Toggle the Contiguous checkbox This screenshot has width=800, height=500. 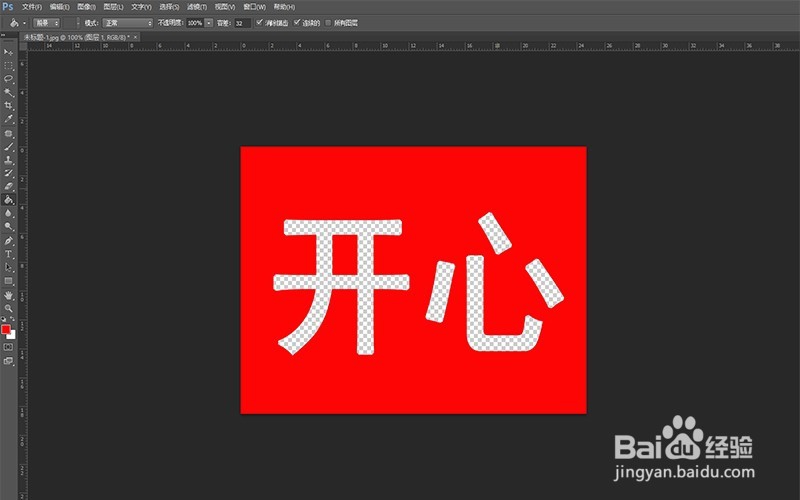point(297,22)
